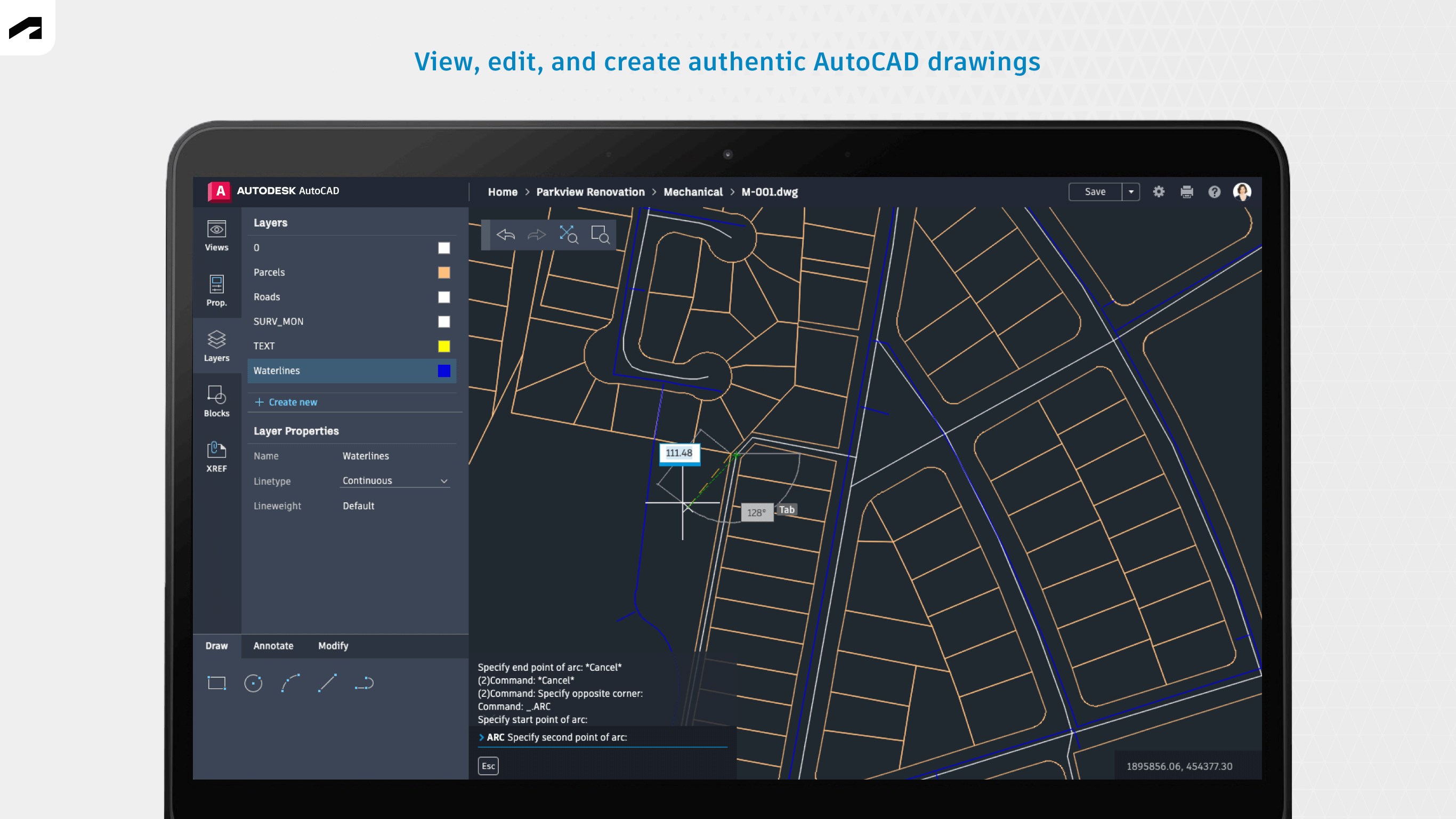Image resolution: width=1456 pixels, height=819 pixels.
Task: Select the Circle drawing tool
Action: 254,683
